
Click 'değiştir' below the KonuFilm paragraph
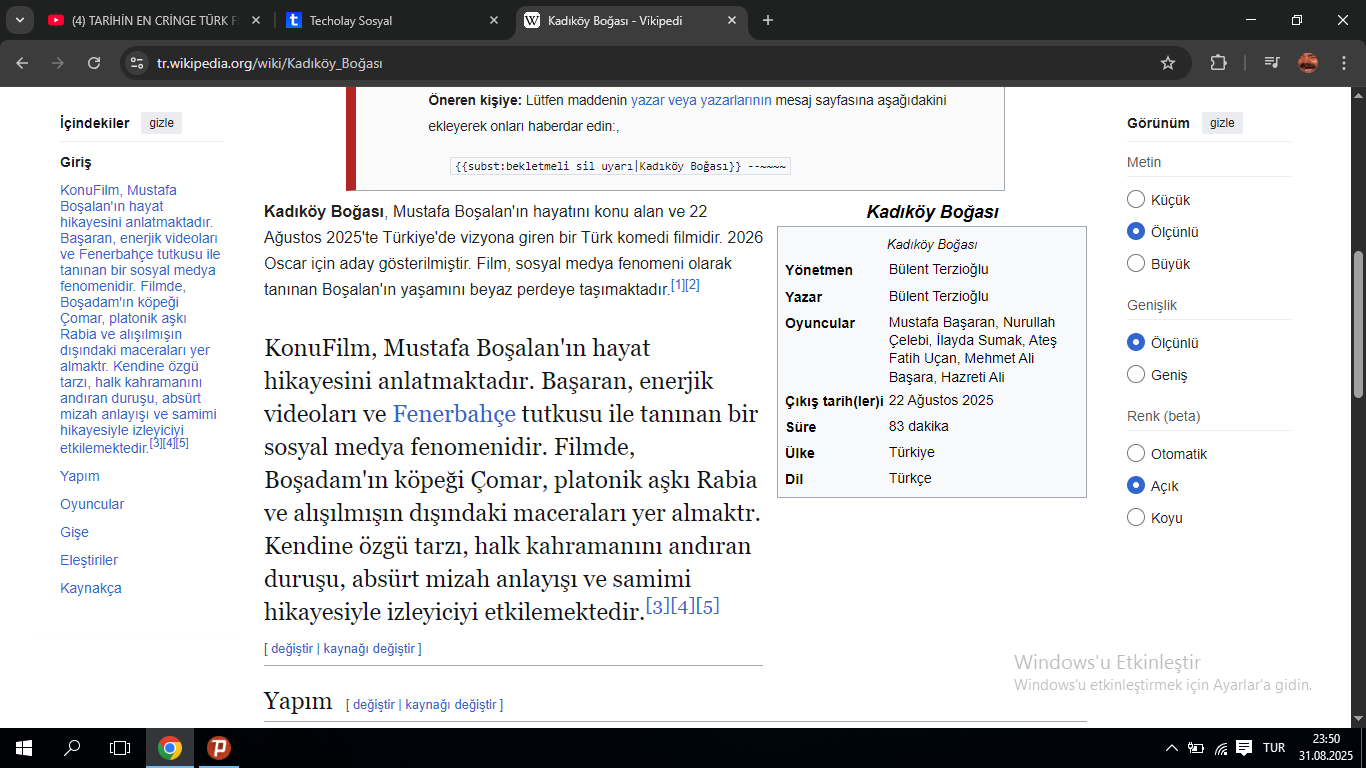tap(292, 649)
